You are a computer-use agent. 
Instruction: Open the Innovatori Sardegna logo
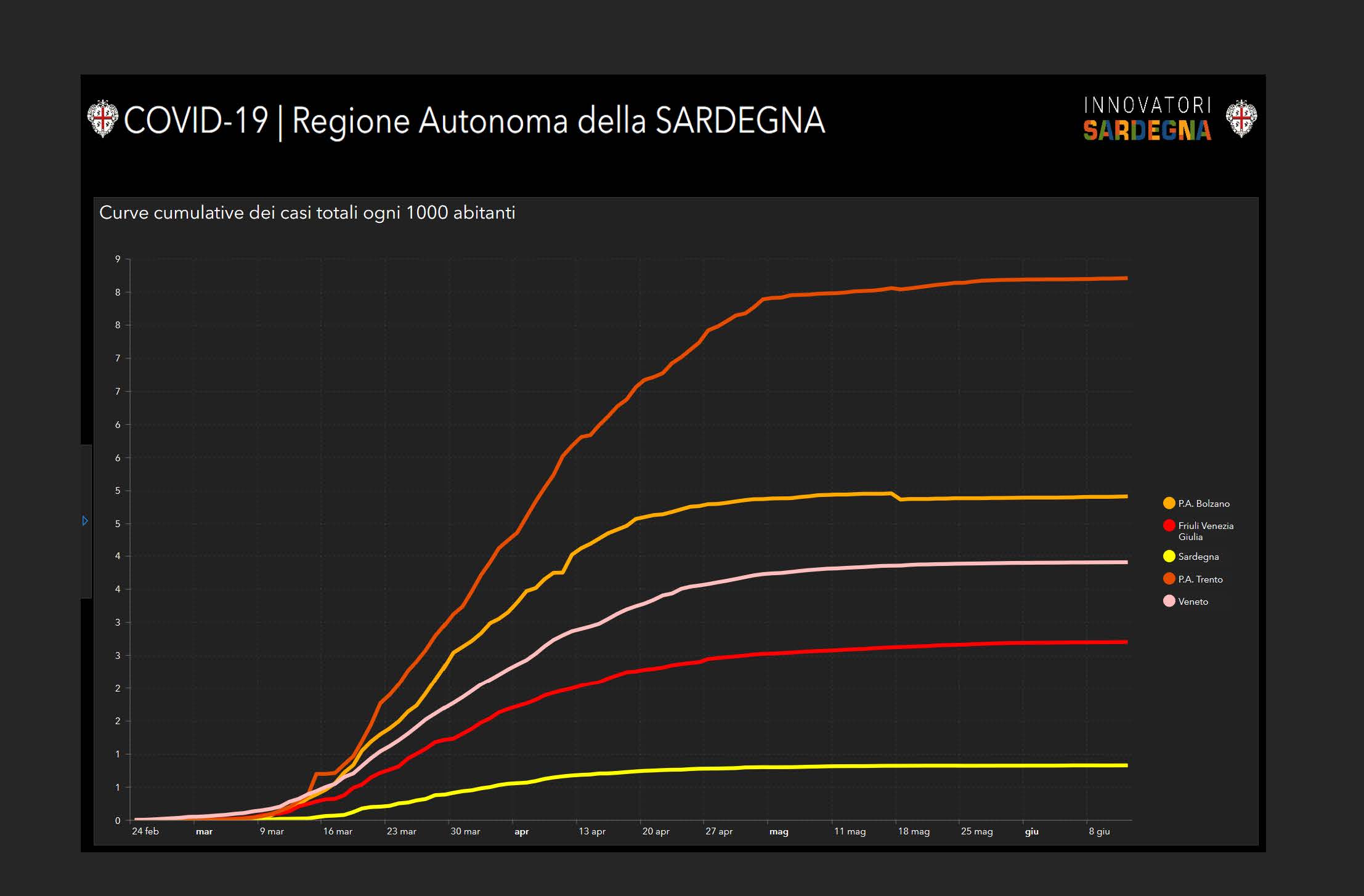[1147, 118]
